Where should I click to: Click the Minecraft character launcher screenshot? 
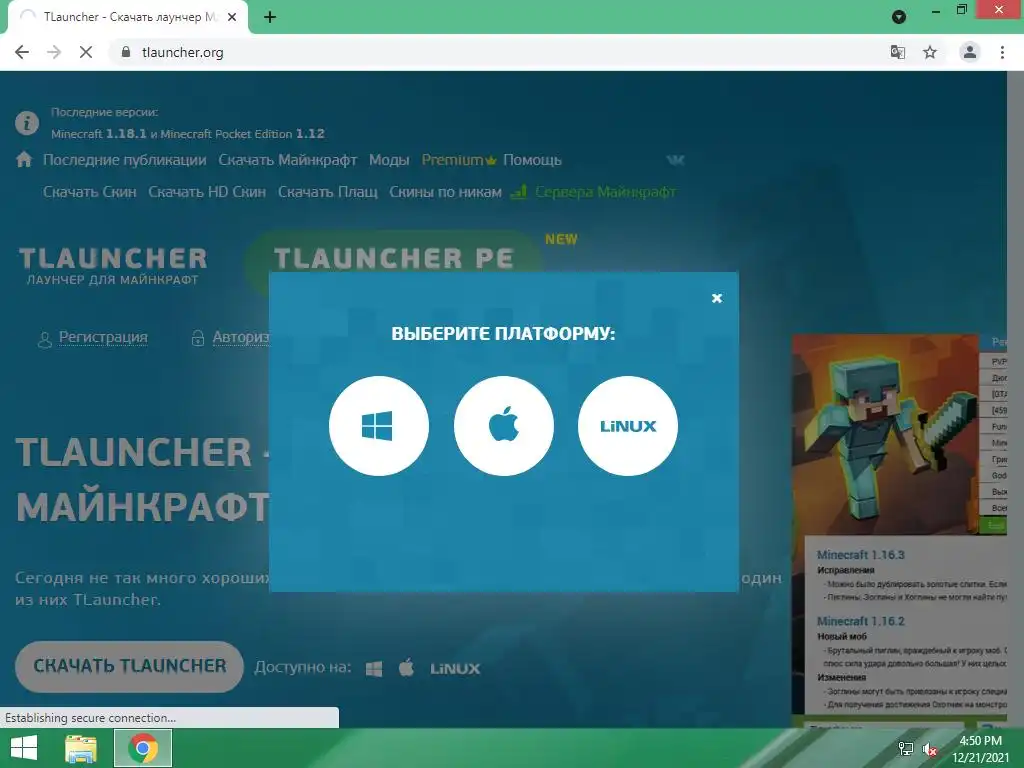[x=885, y=435]
